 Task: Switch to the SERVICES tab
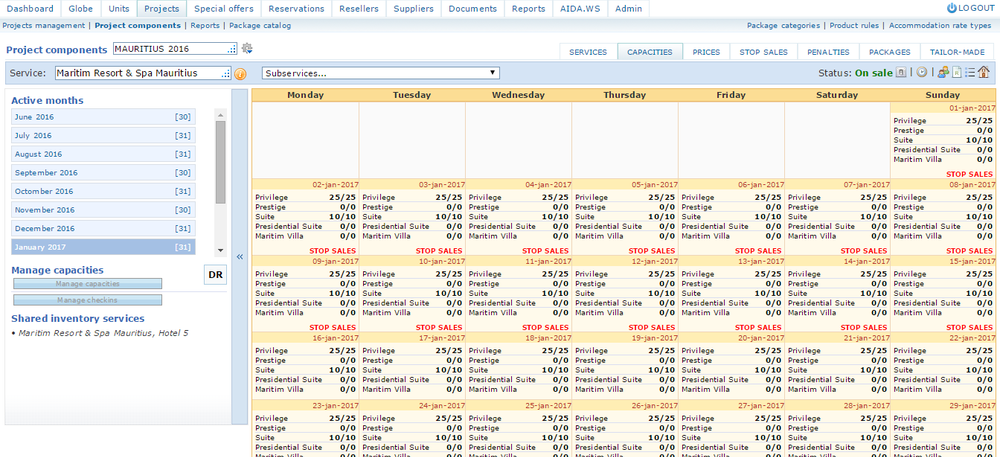pos(588,52)
